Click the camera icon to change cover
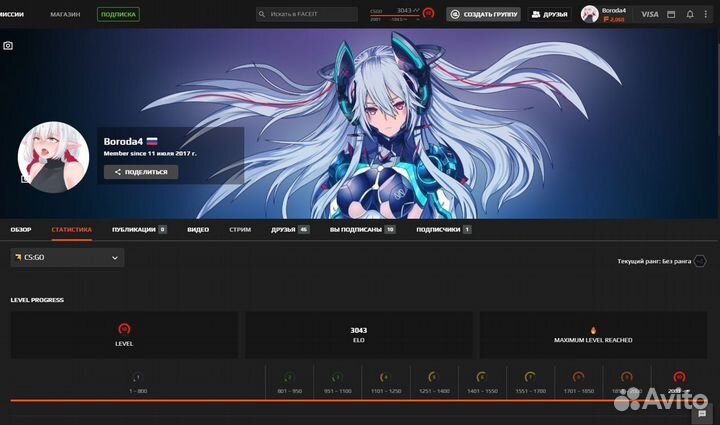This screenshot has height=425, width=720. pyautogui.click(x=8, y=46)
